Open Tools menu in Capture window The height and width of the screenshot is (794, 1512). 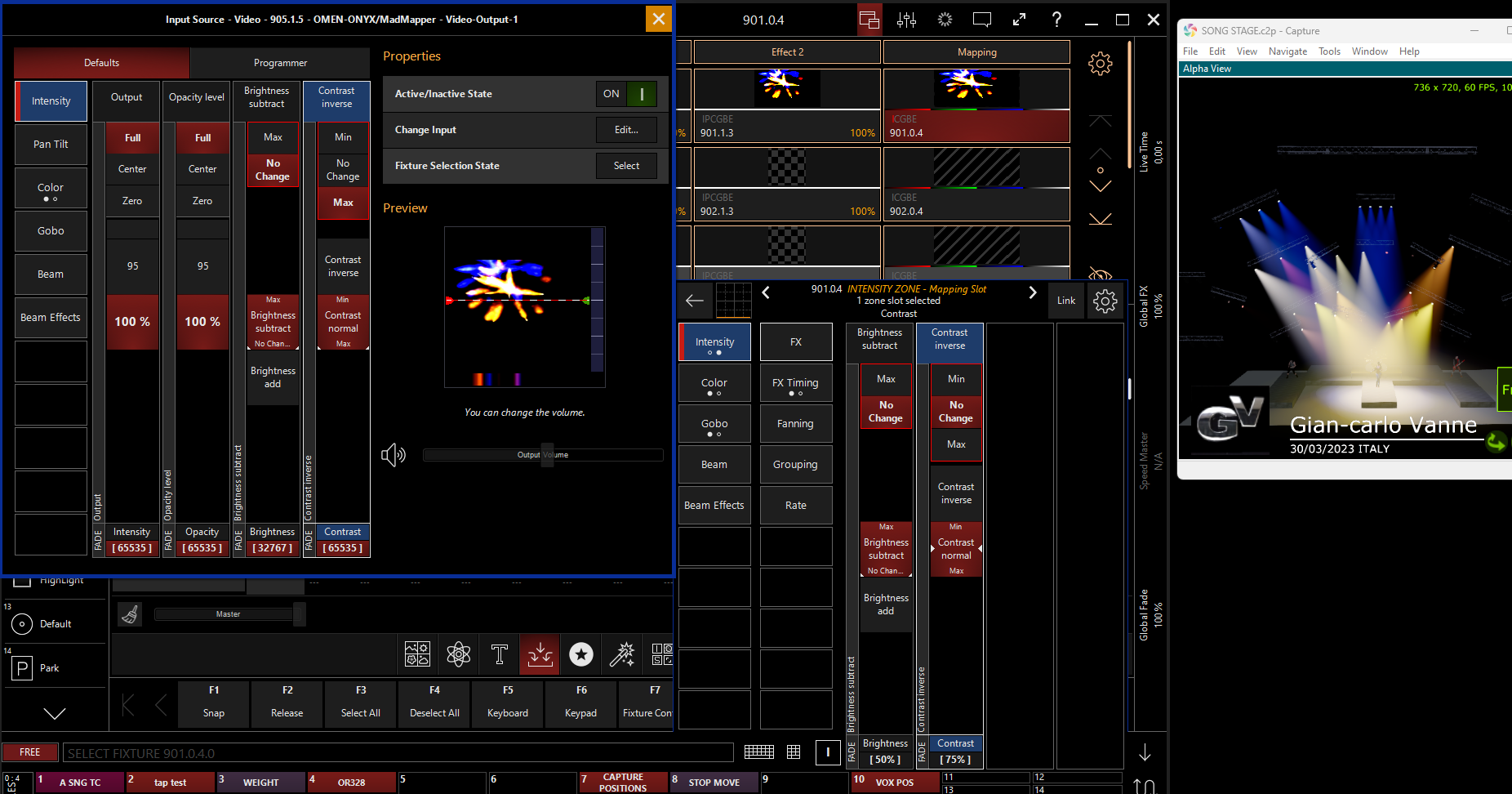pos(1329,51)
